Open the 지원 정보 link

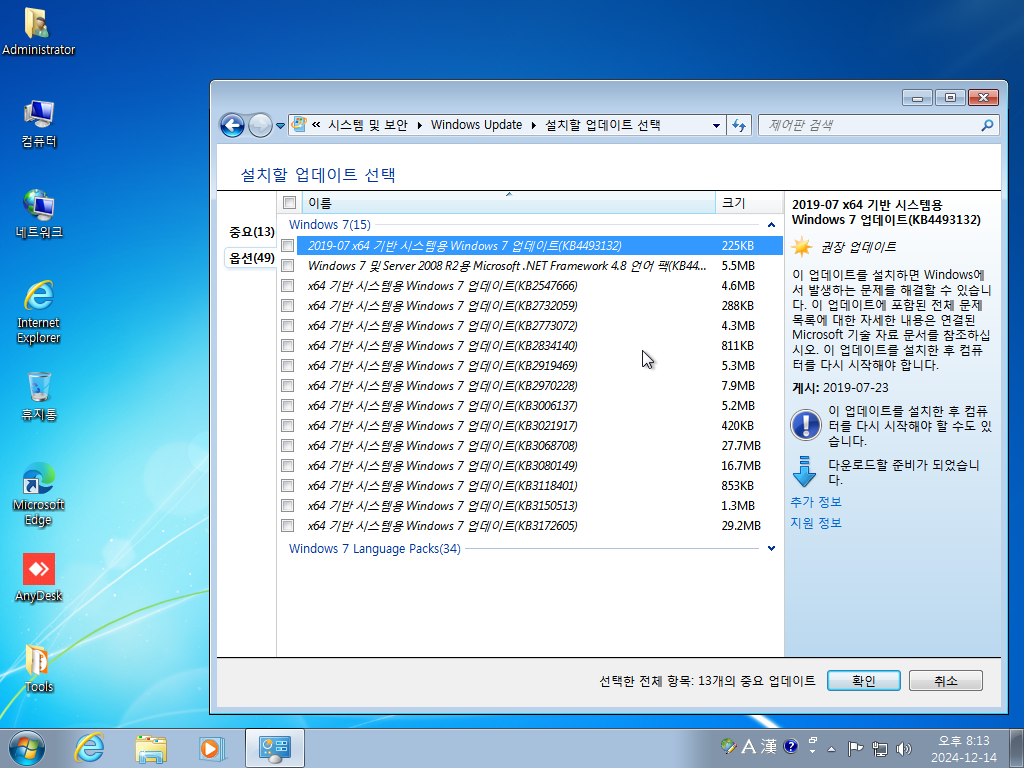coord(816,522)
